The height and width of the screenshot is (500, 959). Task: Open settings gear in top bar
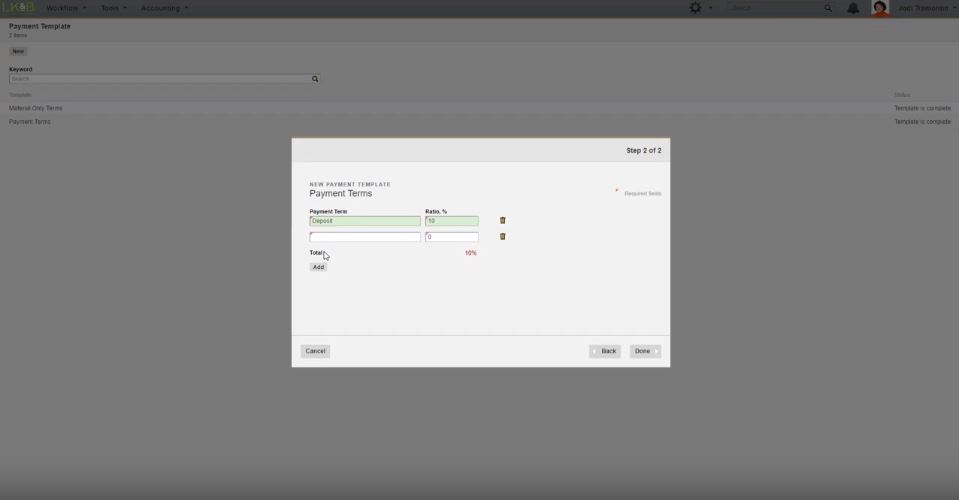[695, 8]
